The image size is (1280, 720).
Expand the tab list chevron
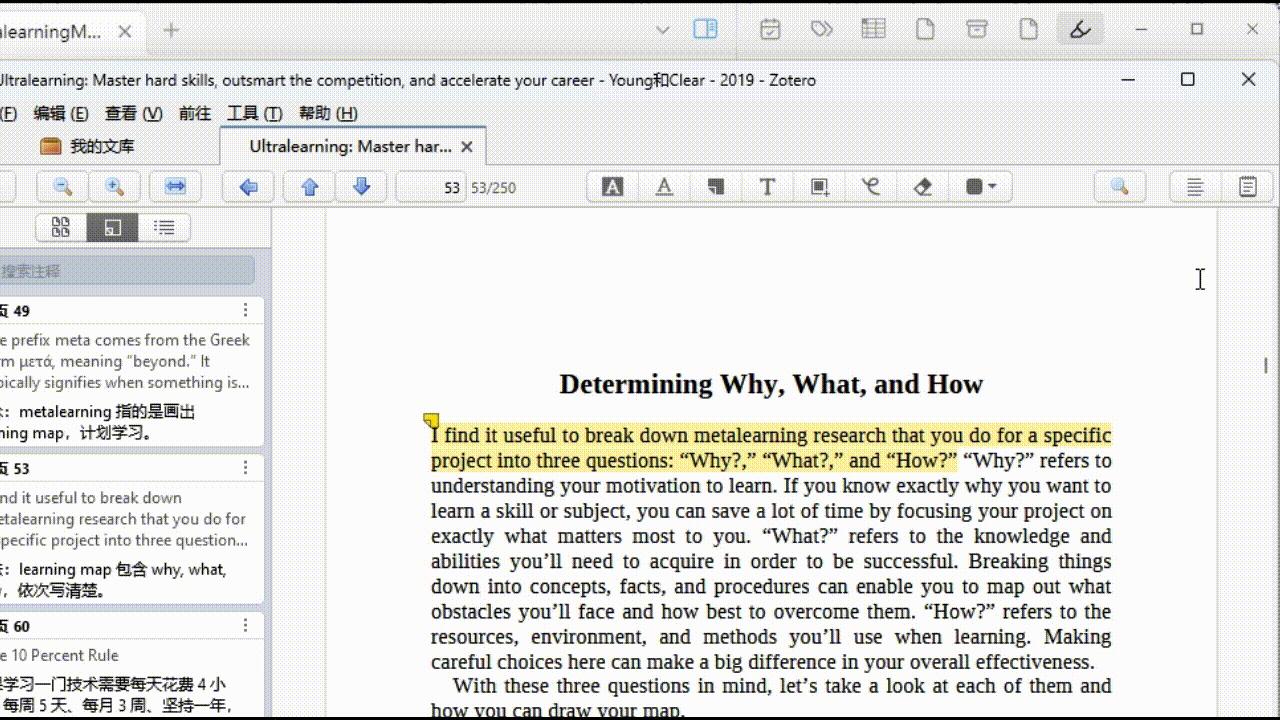662,30
